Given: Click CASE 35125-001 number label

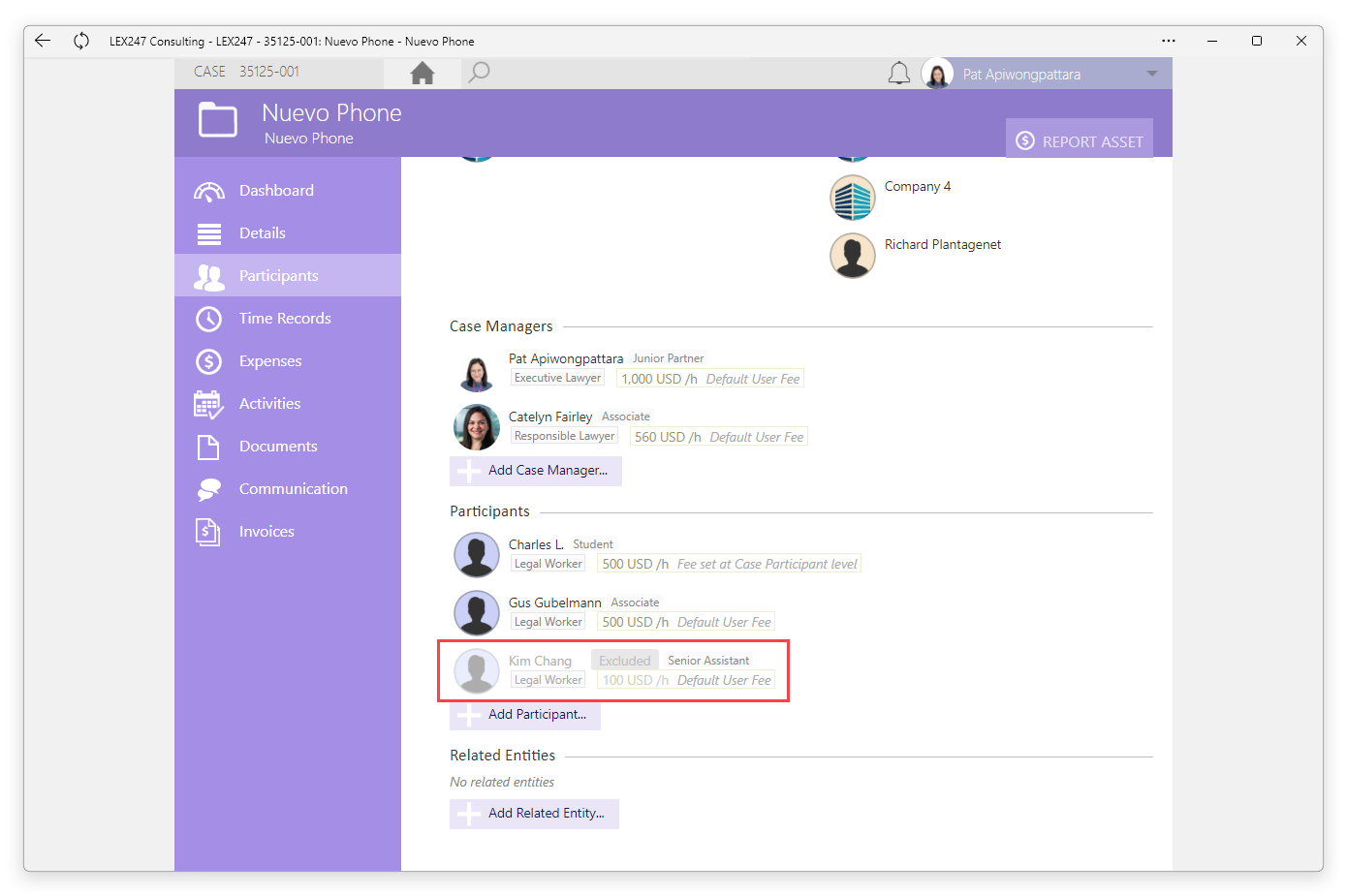Looking at the screenshot, I should click(247, 72).
